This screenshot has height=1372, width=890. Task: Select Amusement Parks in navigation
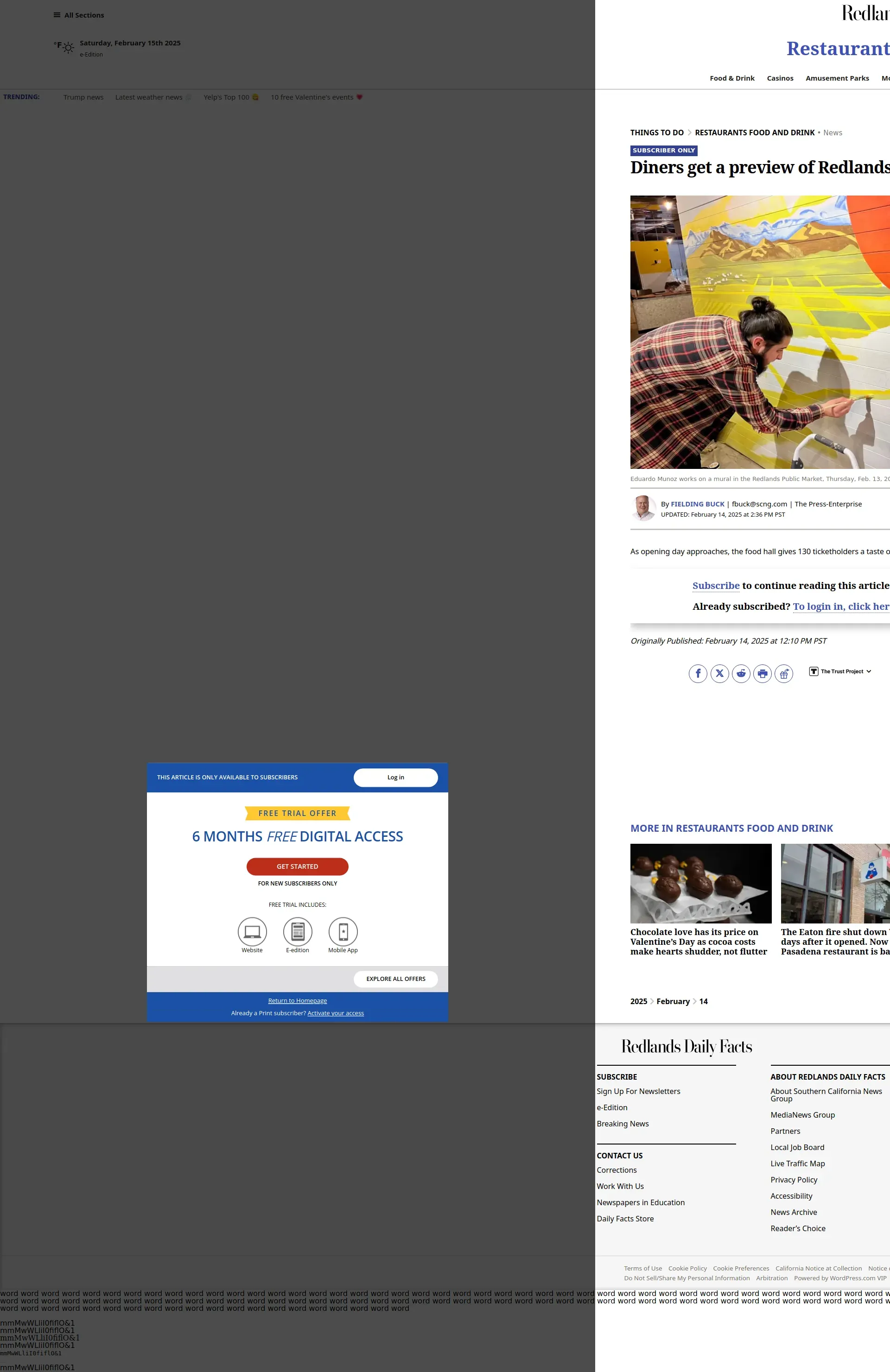[x=837, y=78]
